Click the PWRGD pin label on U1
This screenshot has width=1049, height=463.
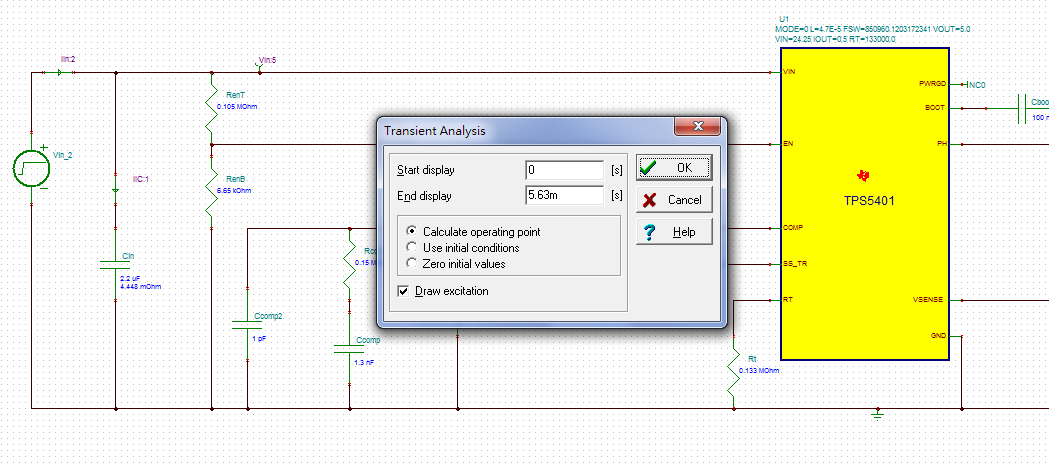click(933, 84)
